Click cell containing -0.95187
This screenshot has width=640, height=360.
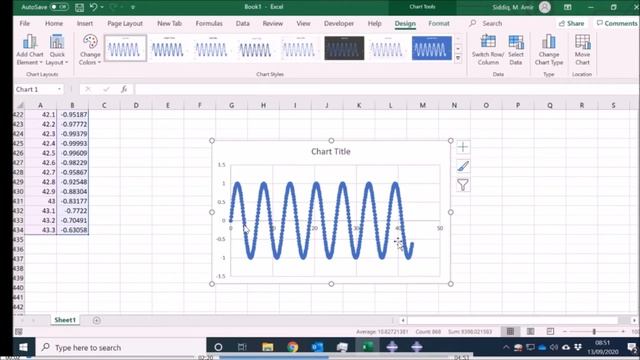(73, 115)
